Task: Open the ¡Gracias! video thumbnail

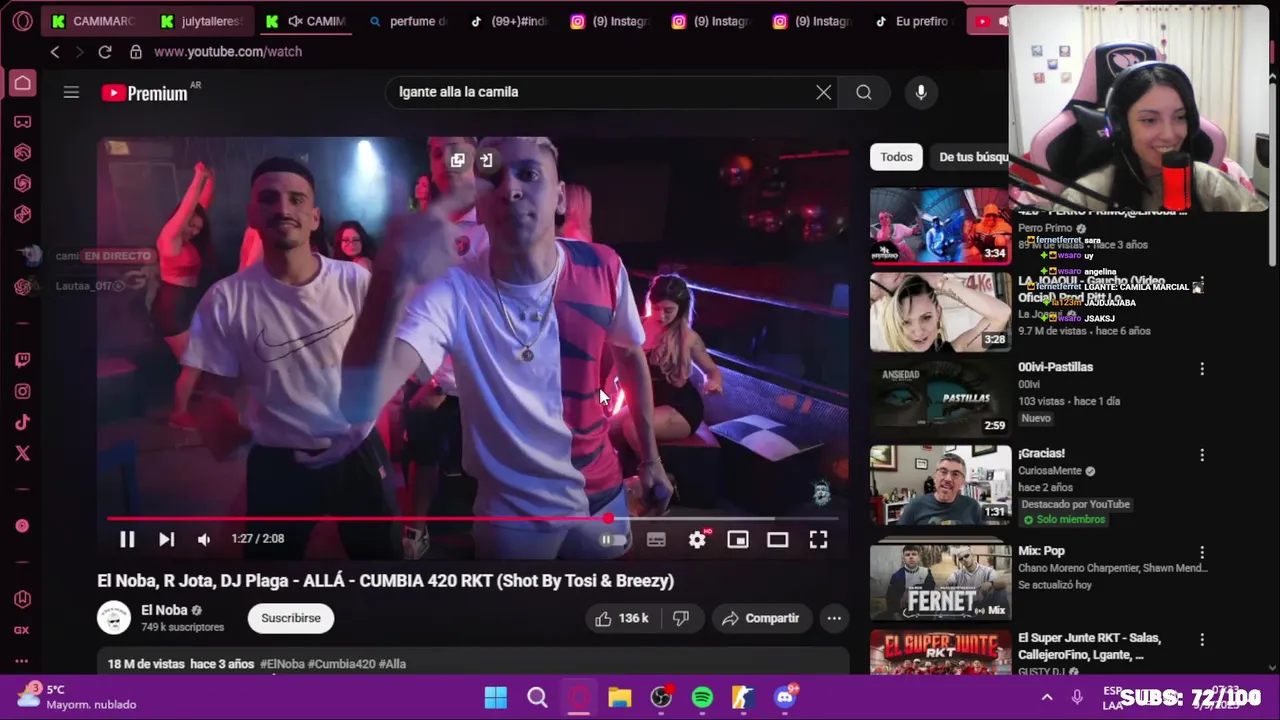Action: click(940, 484)
